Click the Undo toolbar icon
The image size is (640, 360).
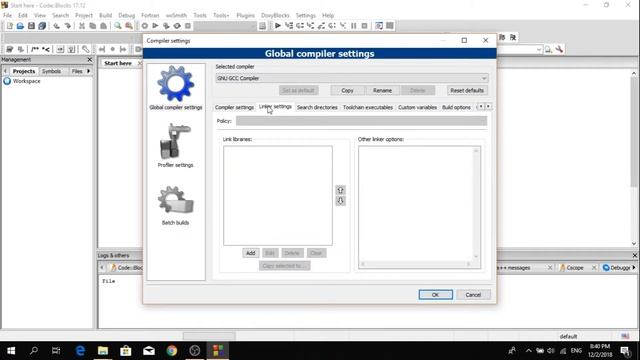pyautogui.click(x=56, y=26)
